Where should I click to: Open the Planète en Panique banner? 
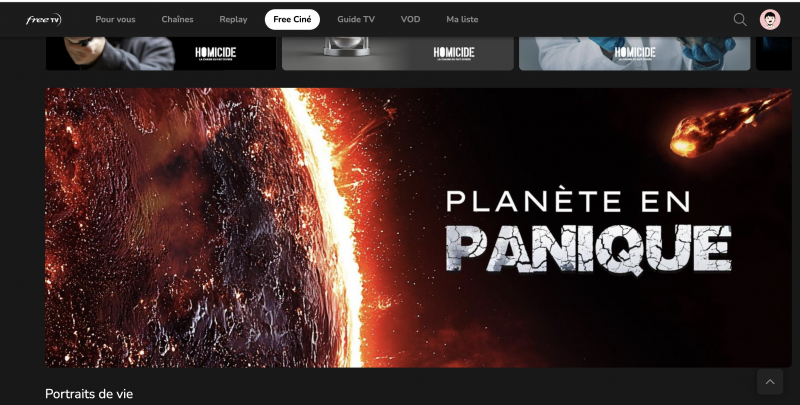point(418,227)
